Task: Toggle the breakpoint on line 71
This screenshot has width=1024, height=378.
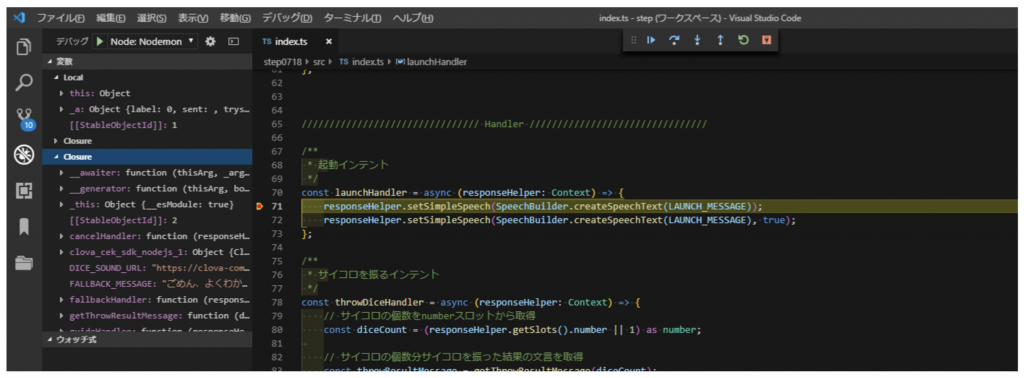Action: [x=261, y=206]
